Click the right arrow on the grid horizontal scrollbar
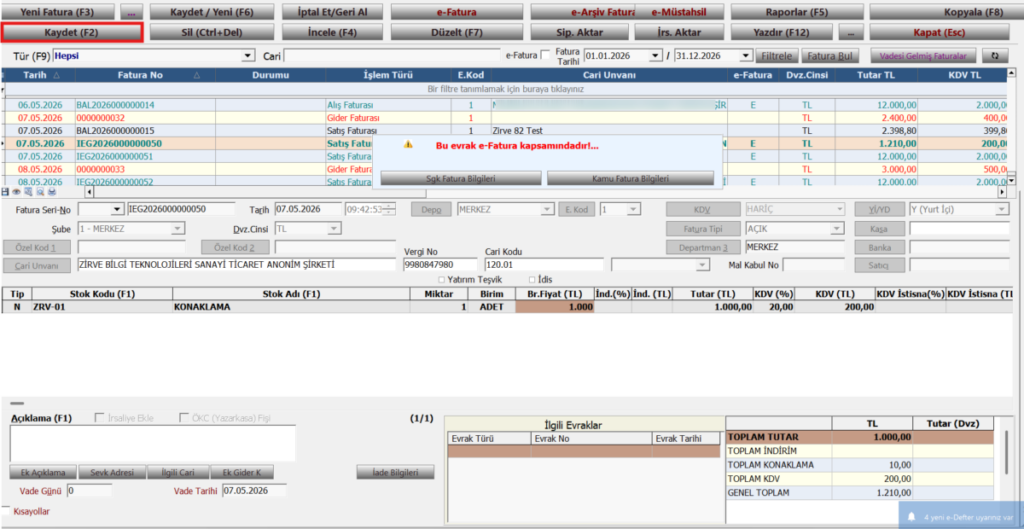Screen dimensions: 1024x529 point(1002,193)
